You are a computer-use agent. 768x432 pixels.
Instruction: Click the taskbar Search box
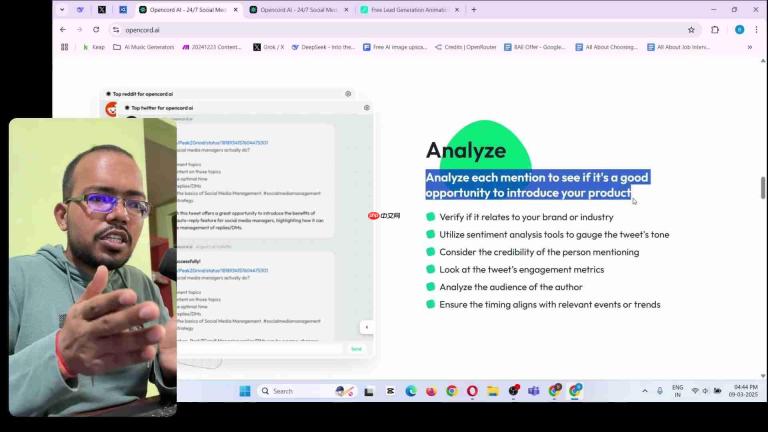click(x=294, y=391)
